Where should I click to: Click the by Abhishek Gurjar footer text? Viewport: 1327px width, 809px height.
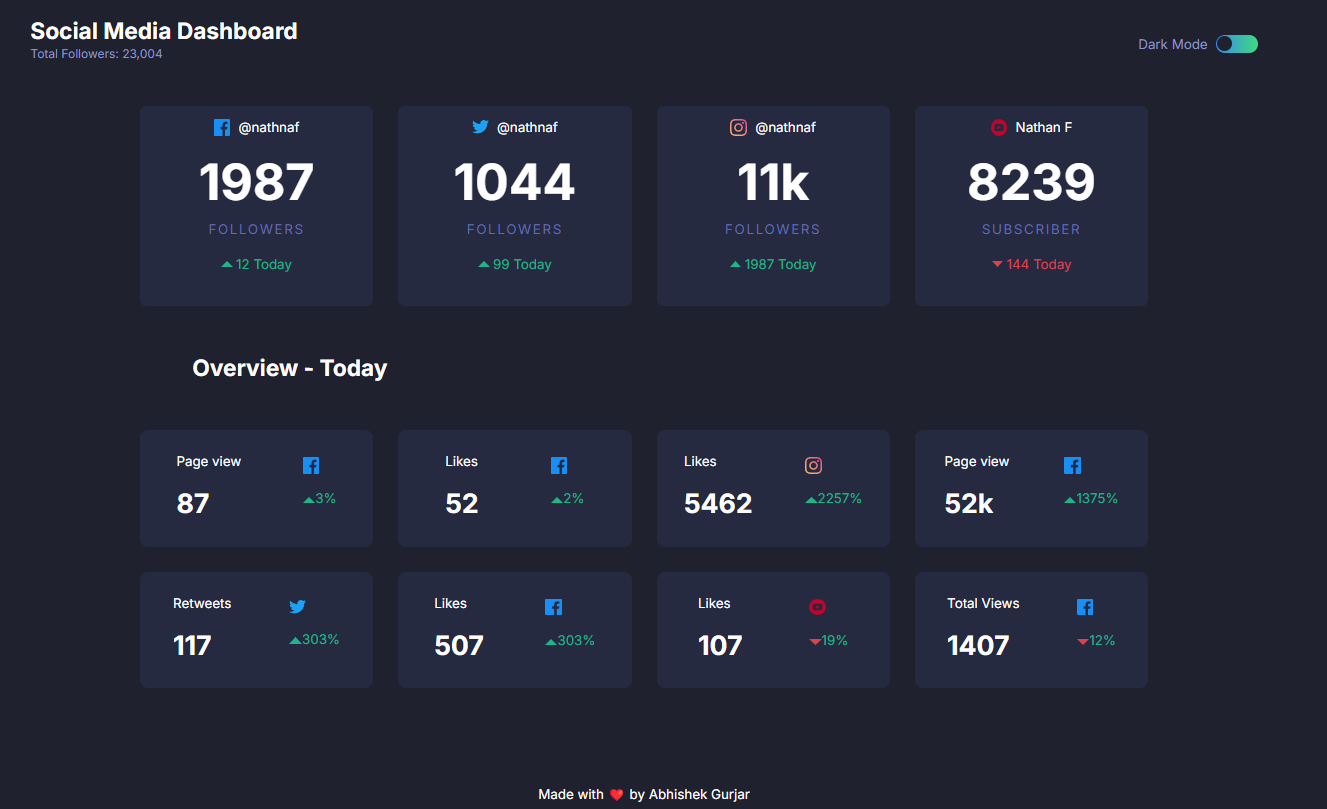click(689, 795)
